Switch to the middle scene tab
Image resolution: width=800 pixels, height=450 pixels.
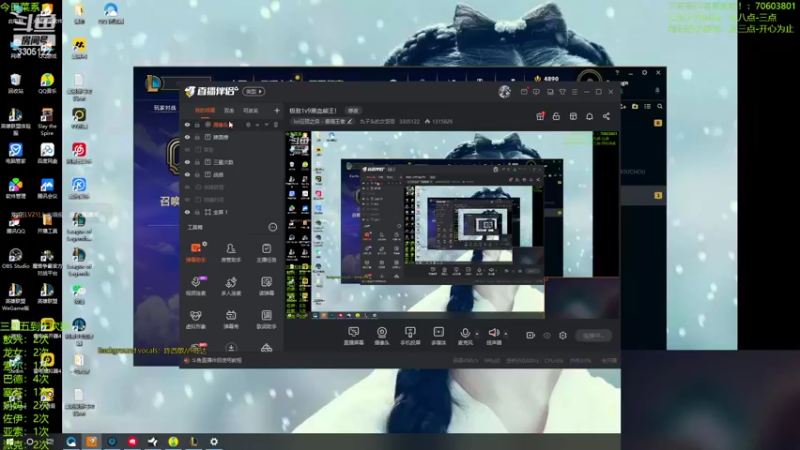click(229, 111)
